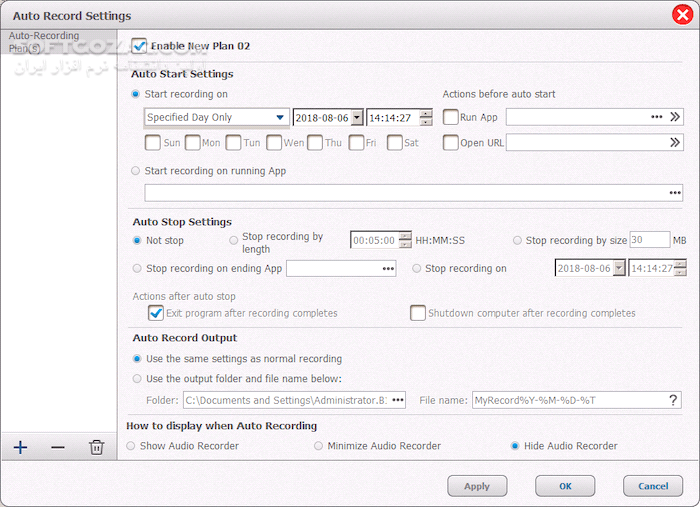The height and width of the screenshot is (507, 700).
Task: Expand the start date 2018-08-06 picker
Action: (x=357, y=117)
